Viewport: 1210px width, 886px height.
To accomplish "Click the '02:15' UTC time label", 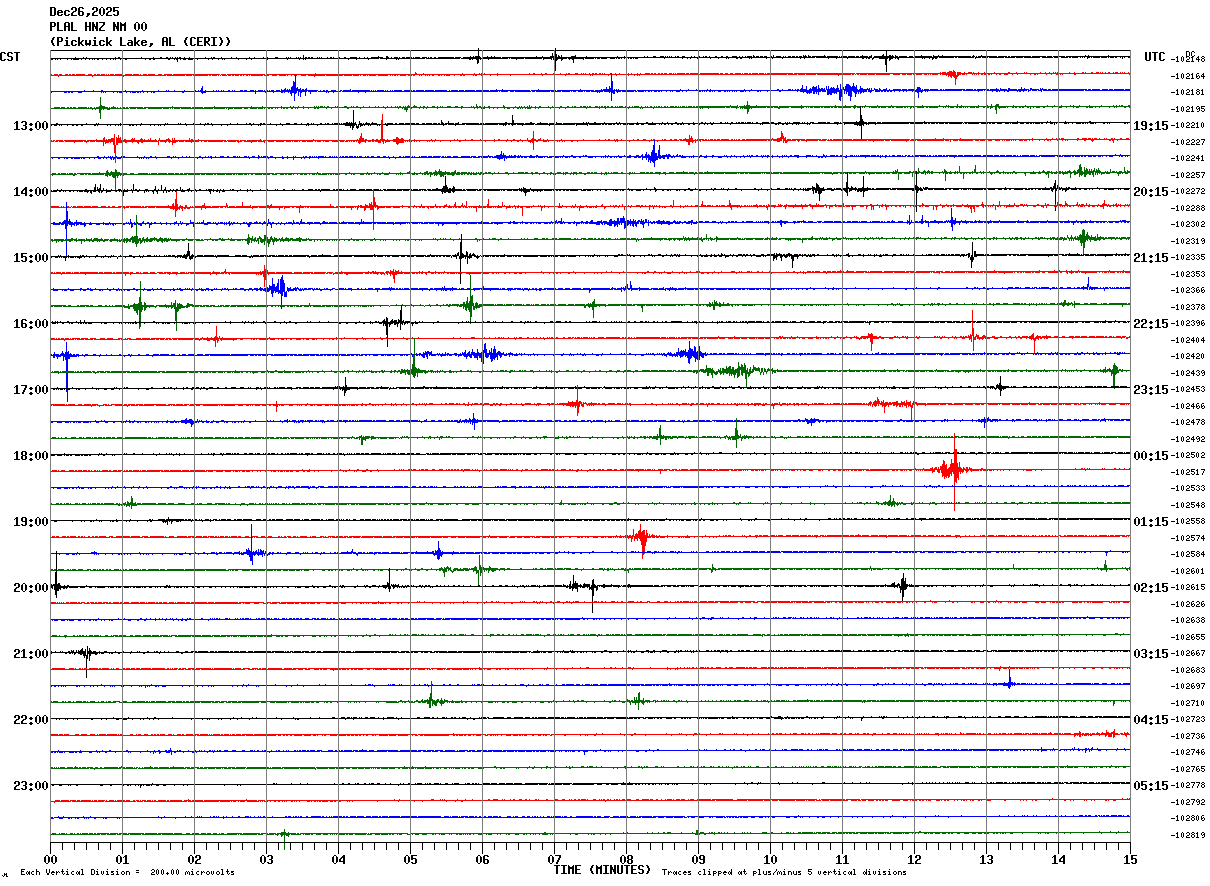I will pyautogui.click(x=1151, y=588).
